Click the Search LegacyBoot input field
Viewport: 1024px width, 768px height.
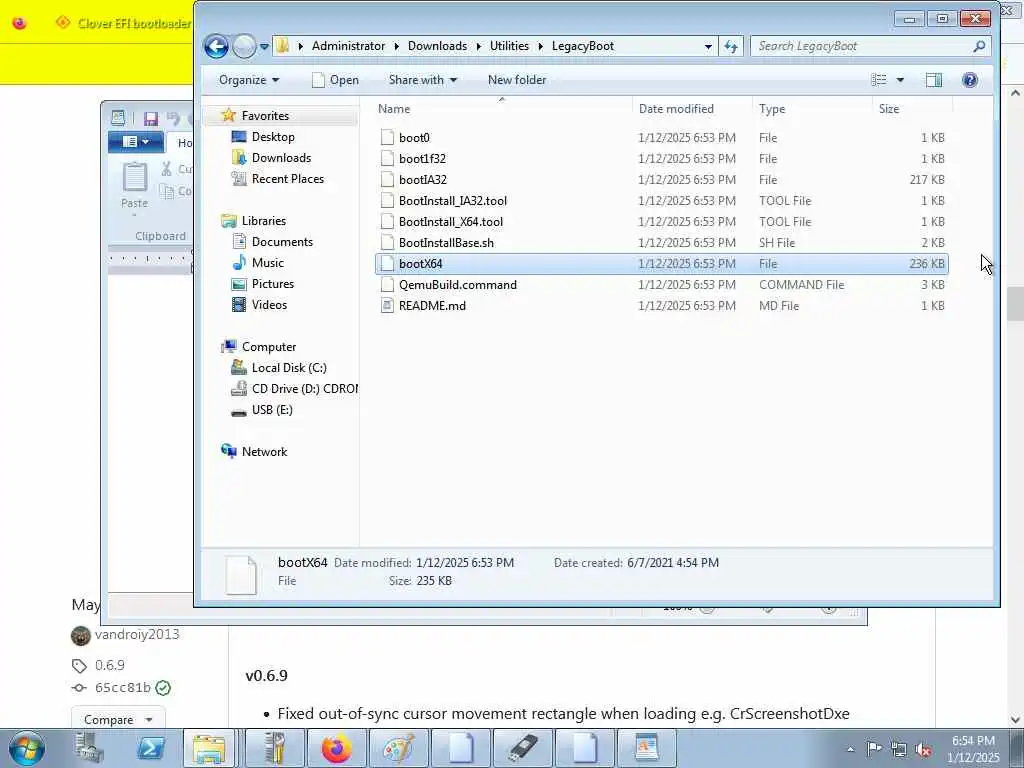coord(861,46)
